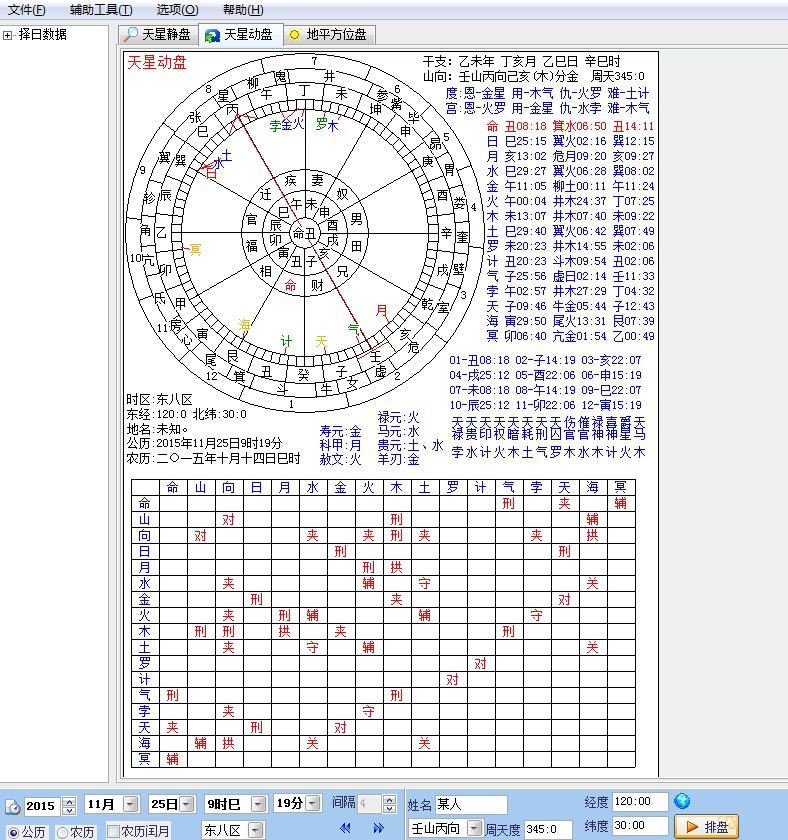This screenshot has width=788, height=840.
Task: Open the 辅助工具(T) menu
Action: (x=101, y=10)
